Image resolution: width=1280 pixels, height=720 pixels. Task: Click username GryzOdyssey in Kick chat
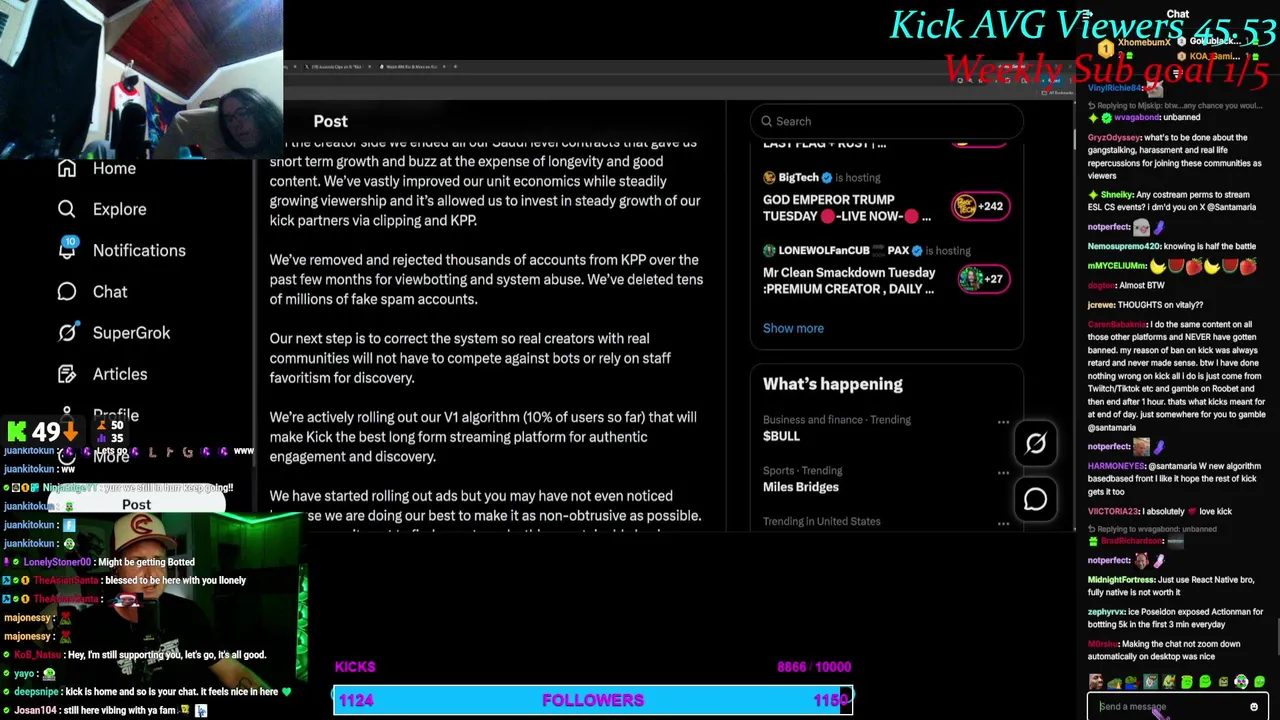pyautogui.click(x=1114, y=137)
